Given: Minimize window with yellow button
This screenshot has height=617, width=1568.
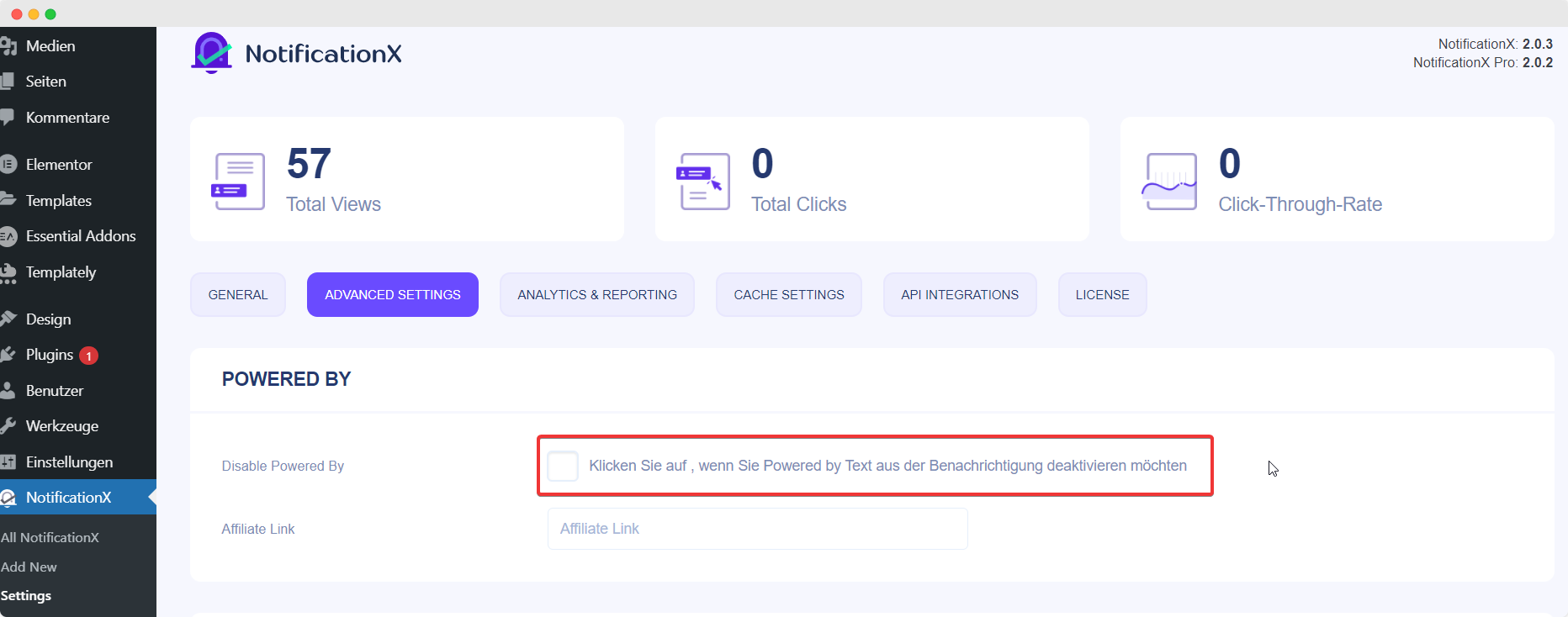Looking at the screenshot, I should click(34, 14).
